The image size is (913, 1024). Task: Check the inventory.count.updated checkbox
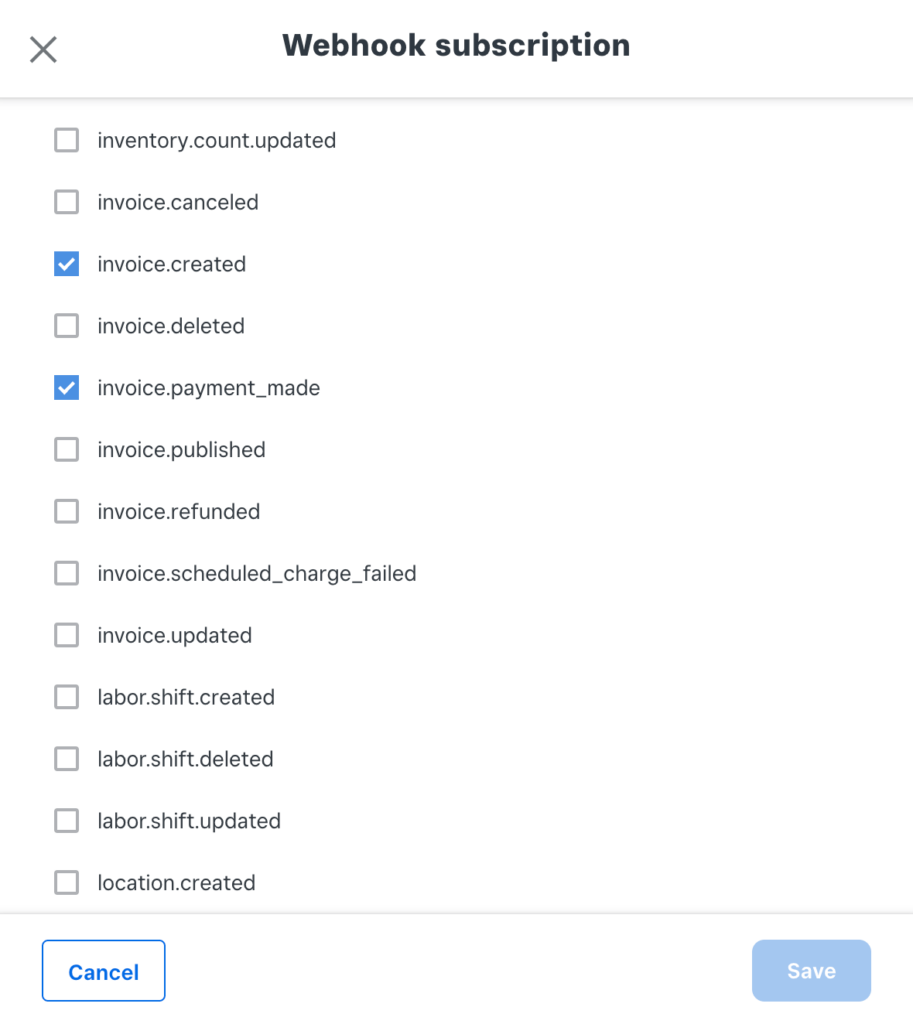[x=67, y=140]
